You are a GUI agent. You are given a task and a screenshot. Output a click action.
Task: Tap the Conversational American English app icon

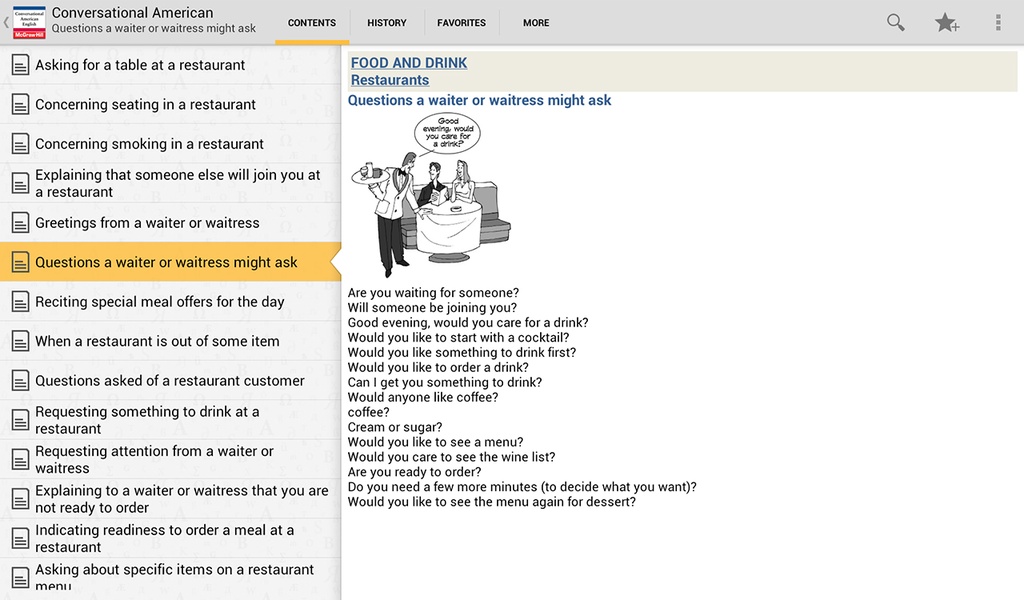click(x=29, y=22)
